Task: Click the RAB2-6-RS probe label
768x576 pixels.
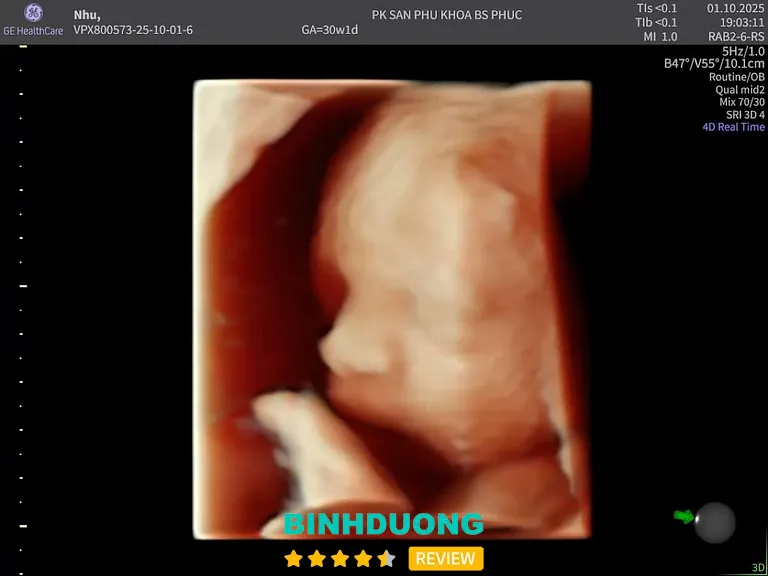Action: pyautogui.click(x=736, y=36)
